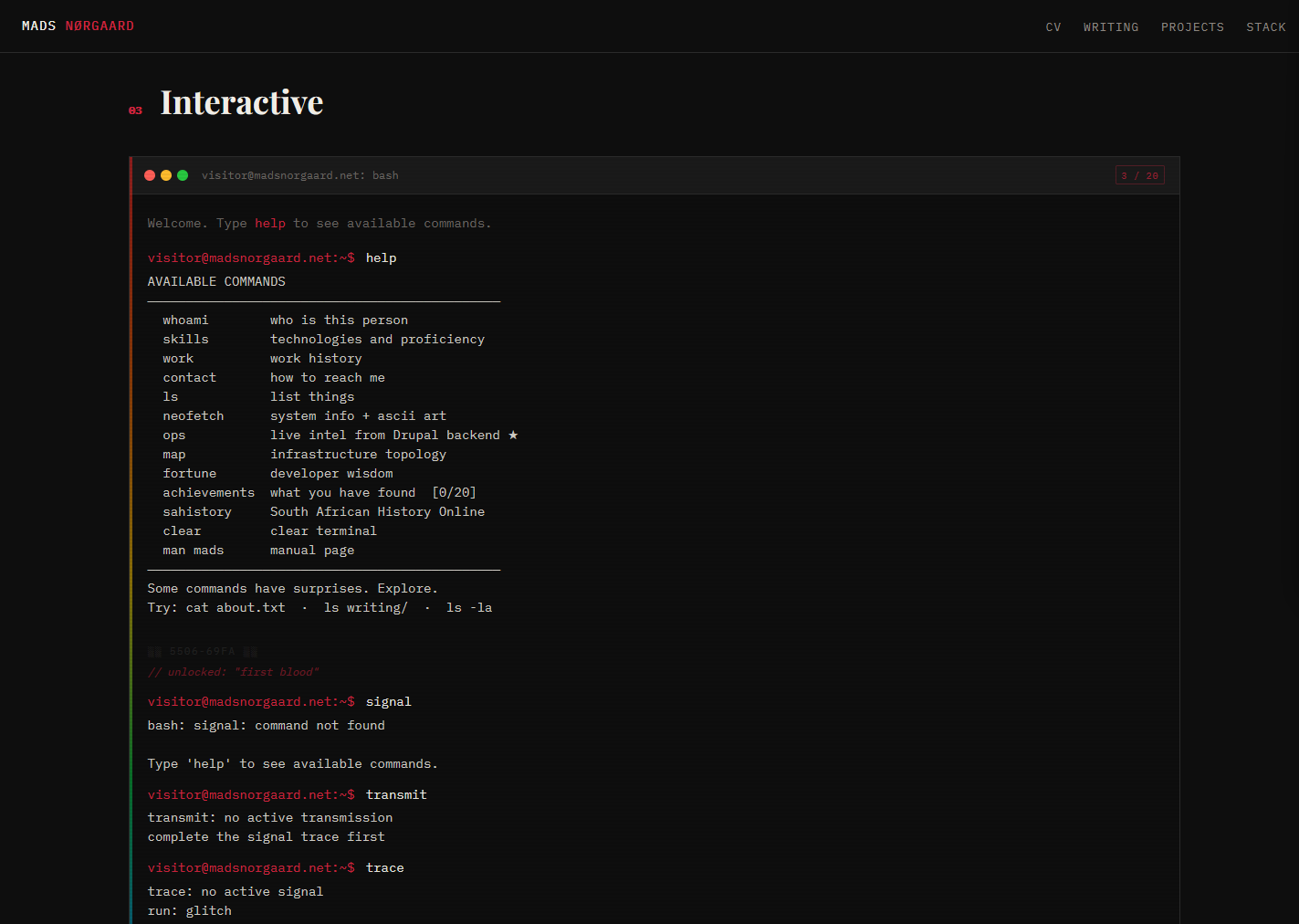1299x924 pixels.
Task: Open the CV navigation item
Action: [1053, 27]
